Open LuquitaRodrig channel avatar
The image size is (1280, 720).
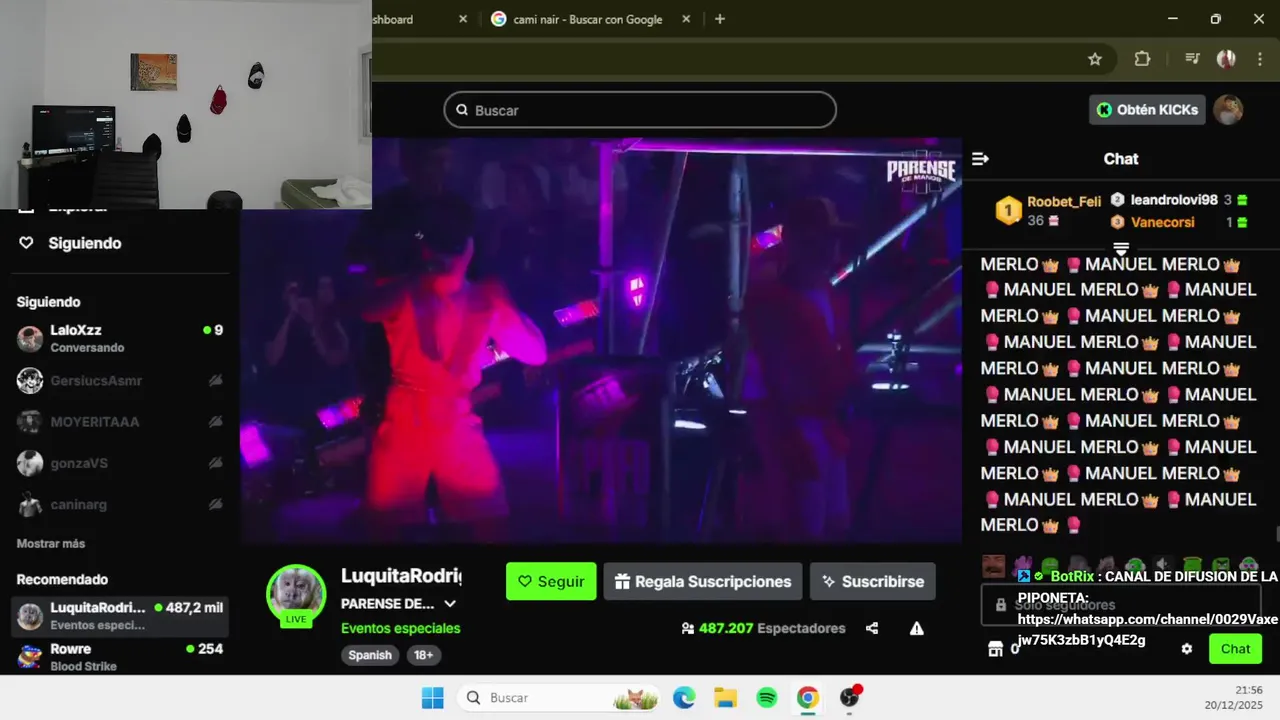(x=296, y=593)
